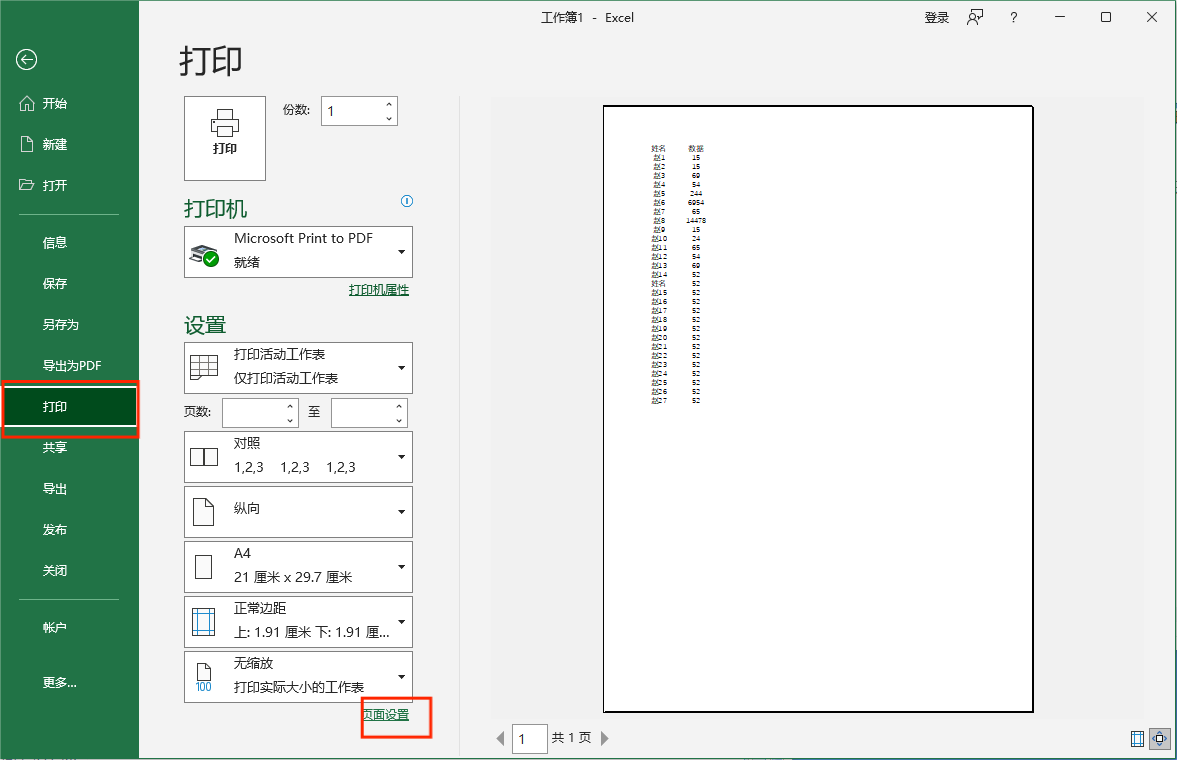Go to previous preview page arrow

[x=501, y=738]
